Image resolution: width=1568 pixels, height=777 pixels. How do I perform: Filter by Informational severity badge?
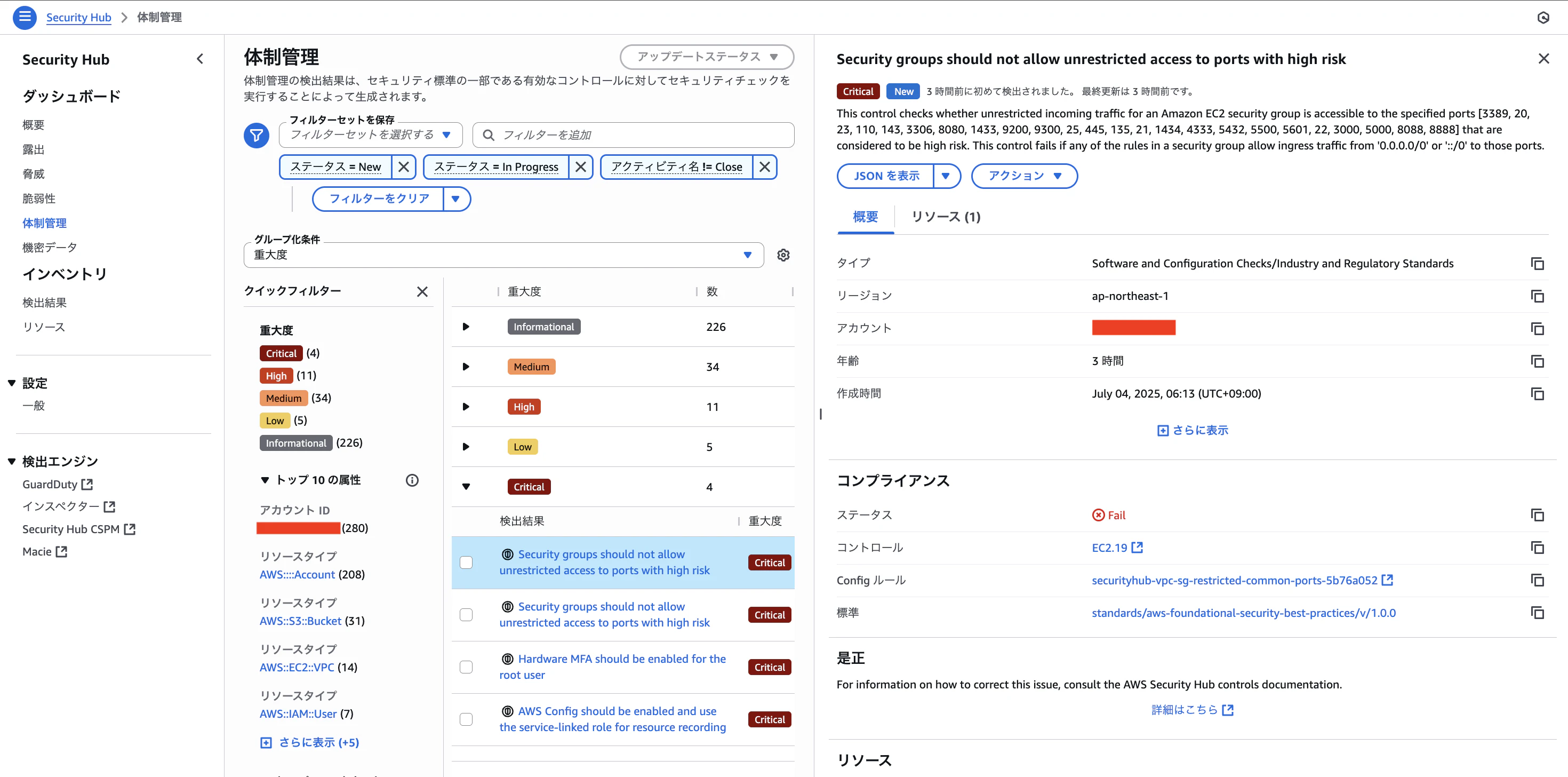[x=296, y=443]
